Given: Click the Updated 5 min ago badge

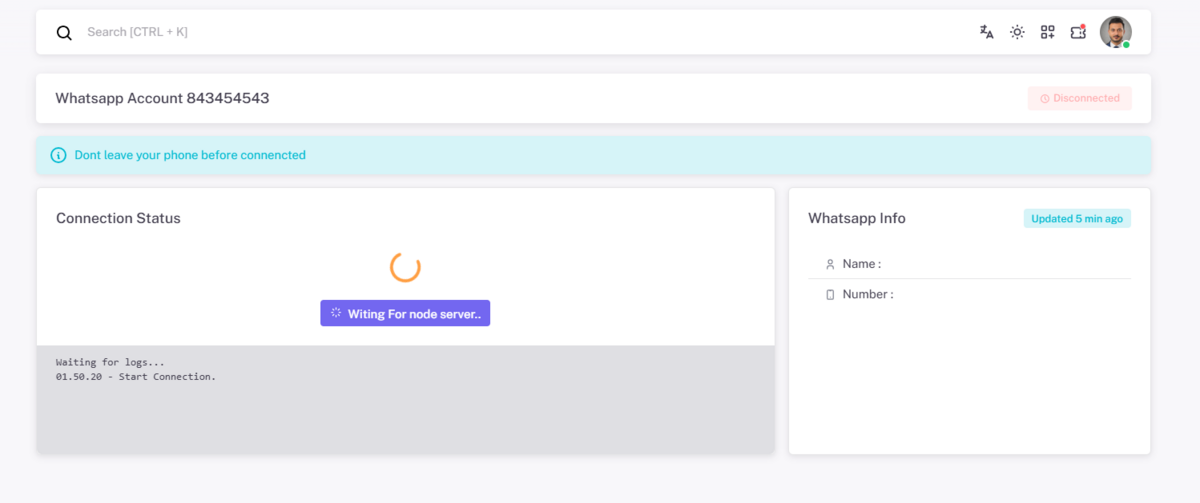Looking at the screenshot, I should click(1077, 218).
